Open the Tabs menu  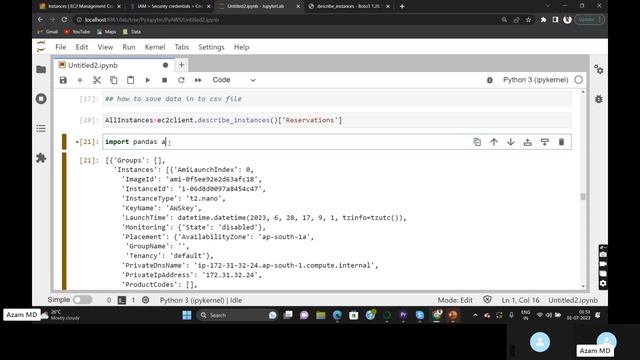[x=182, y=47]
